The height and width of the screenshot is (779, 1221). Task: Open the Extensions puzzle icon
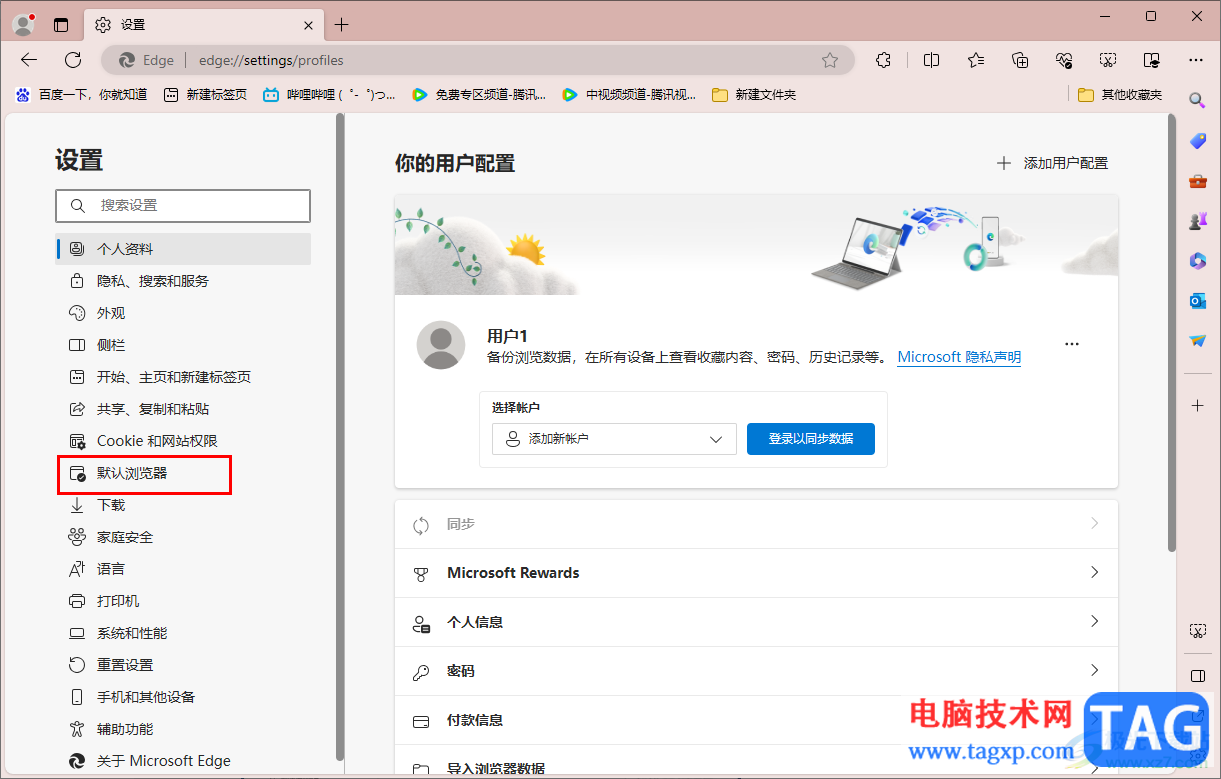coord(883,60)
